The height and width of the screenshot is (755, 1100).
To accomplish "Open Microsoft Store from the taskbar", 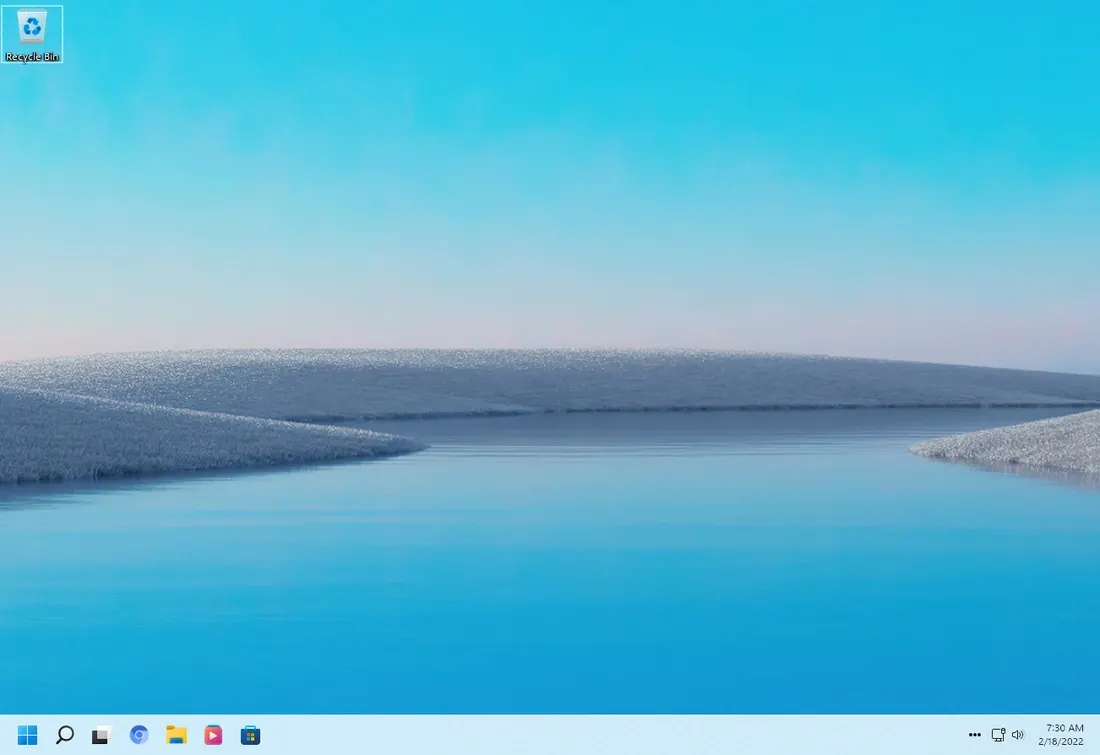I will [x=250, y=735].
